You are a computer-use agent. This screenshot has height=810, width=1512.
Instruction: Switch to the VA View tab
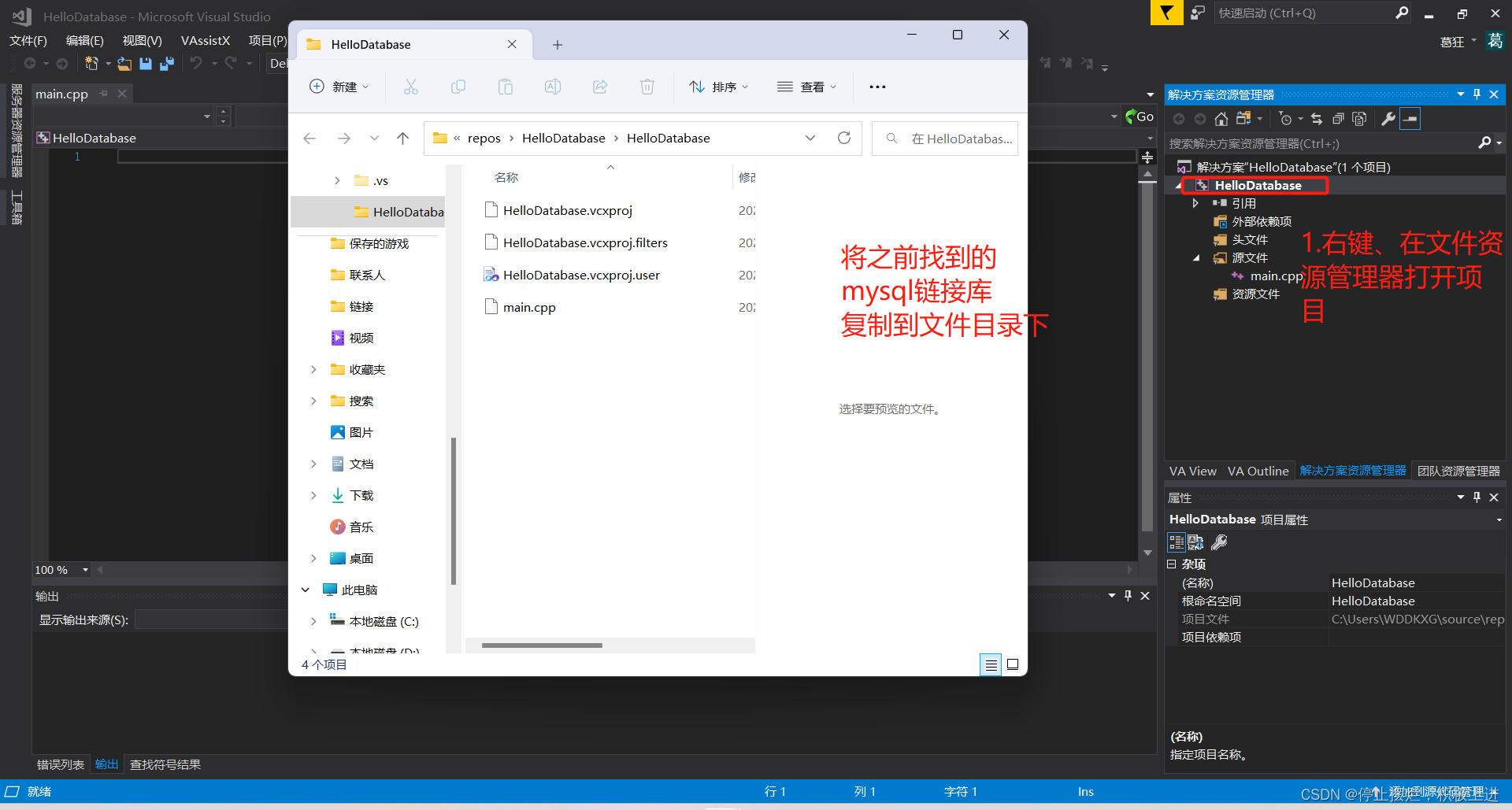(1192, 471)
